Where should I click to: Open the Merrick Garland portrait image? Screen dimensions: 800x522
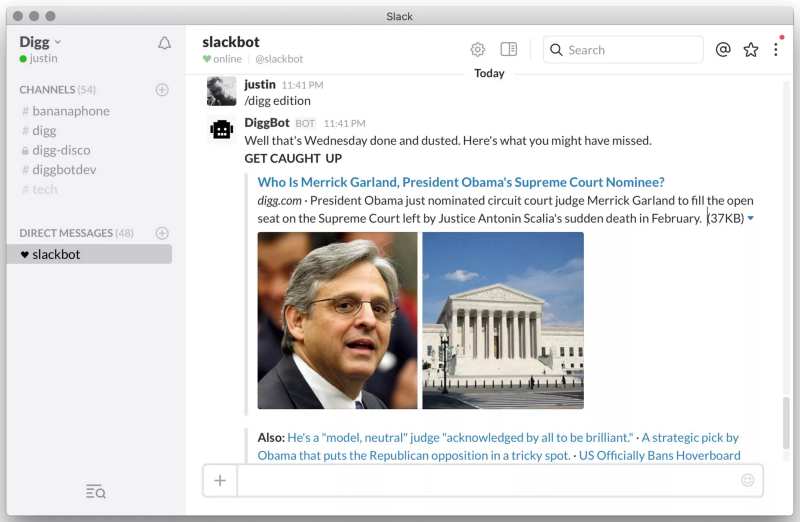pos(337,320)
